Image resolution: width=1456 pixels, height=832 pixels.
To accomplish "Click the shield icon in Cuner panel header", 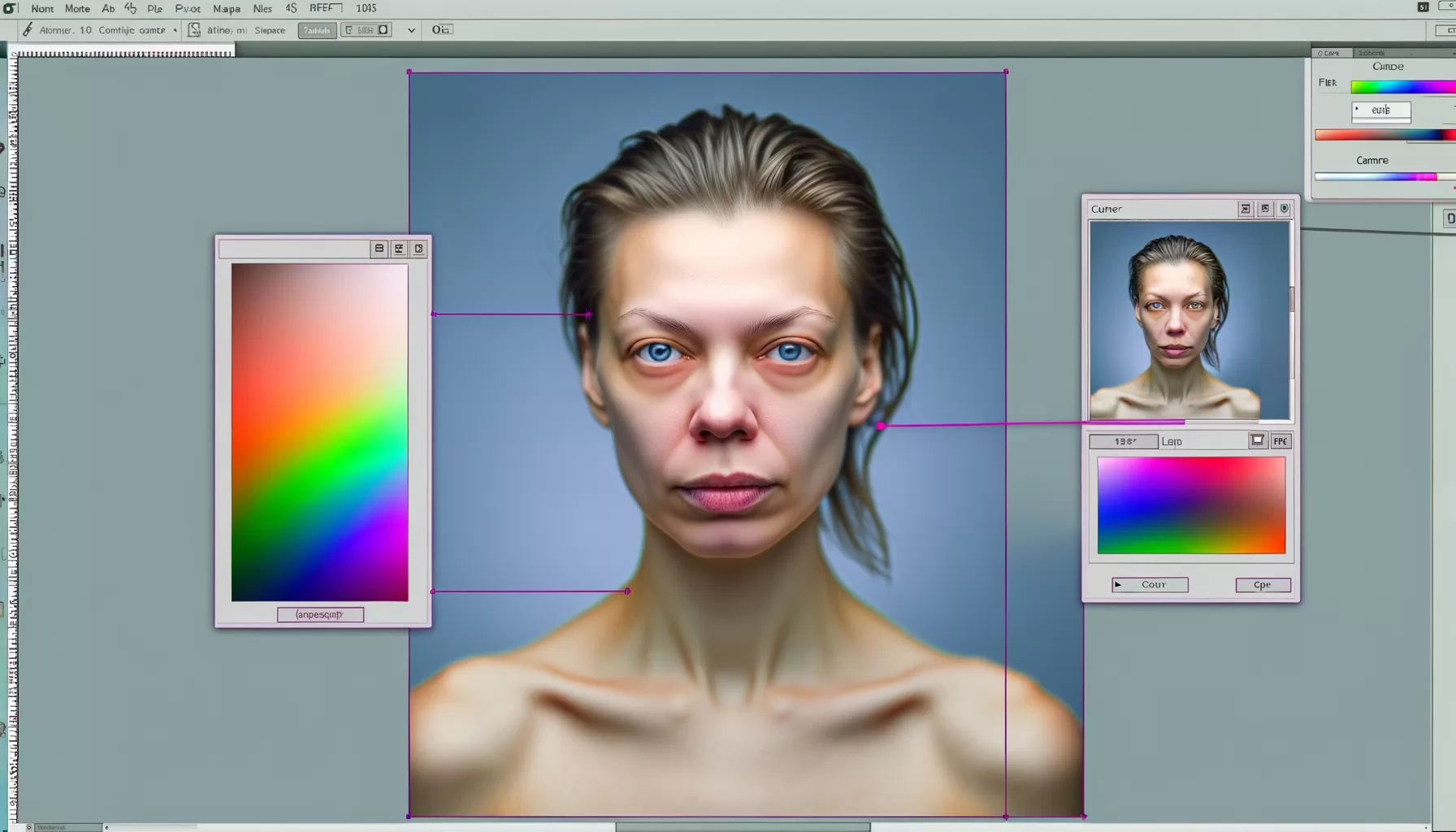I will click(x=1285, y=209).
